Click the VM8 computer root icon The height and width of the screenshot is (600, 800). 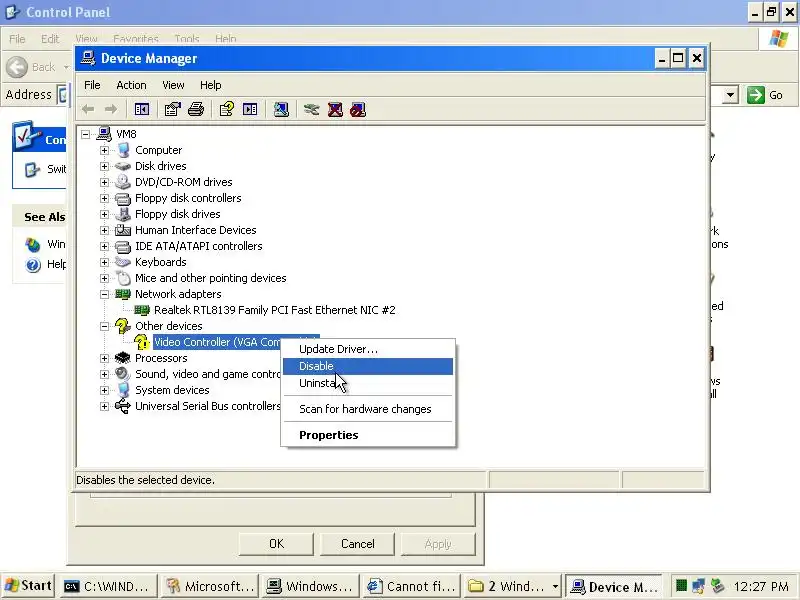pyautogui.click(x=104, y=134)
